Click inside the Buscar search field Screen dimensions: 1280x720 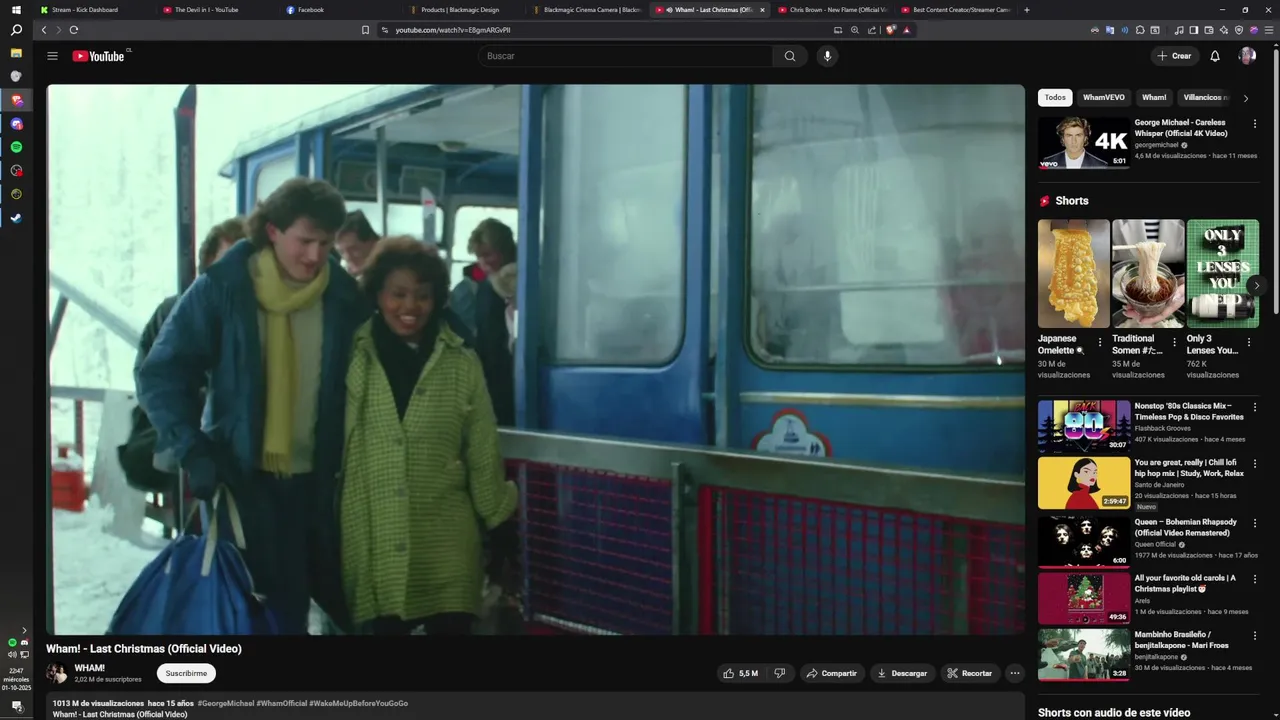tap(625, 56)
